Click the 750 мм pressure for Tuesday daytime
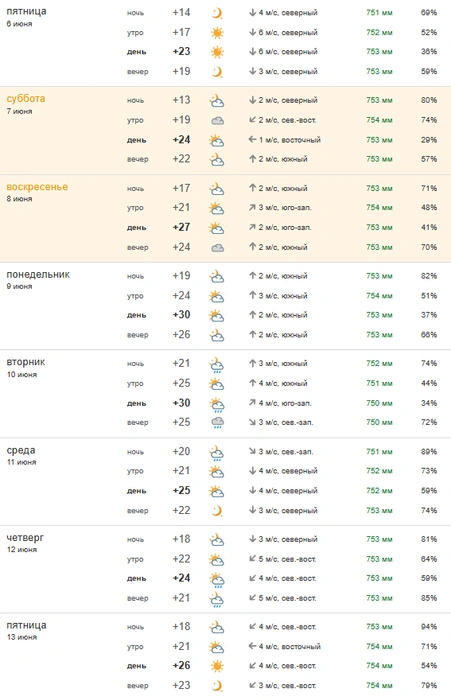Viewport: 451px width, 700px height. (379, 403)
